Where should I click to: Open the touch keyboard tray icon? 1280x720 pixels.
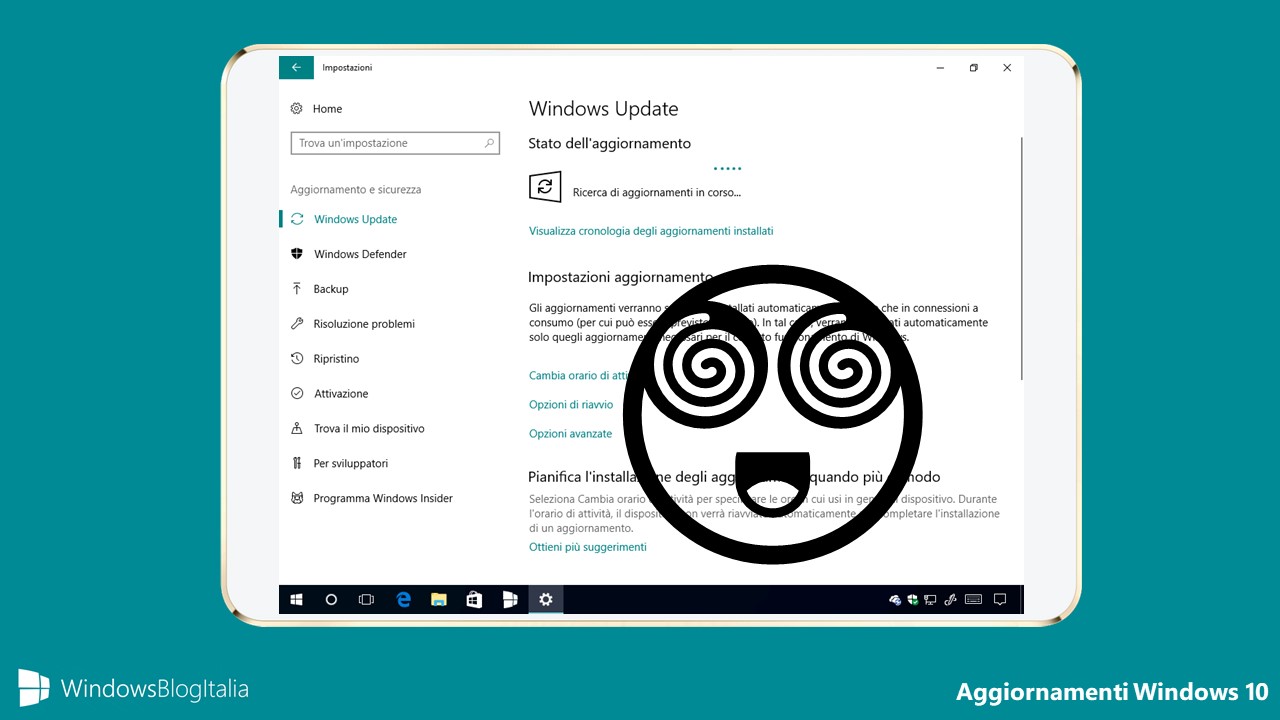tap(974, 600)
